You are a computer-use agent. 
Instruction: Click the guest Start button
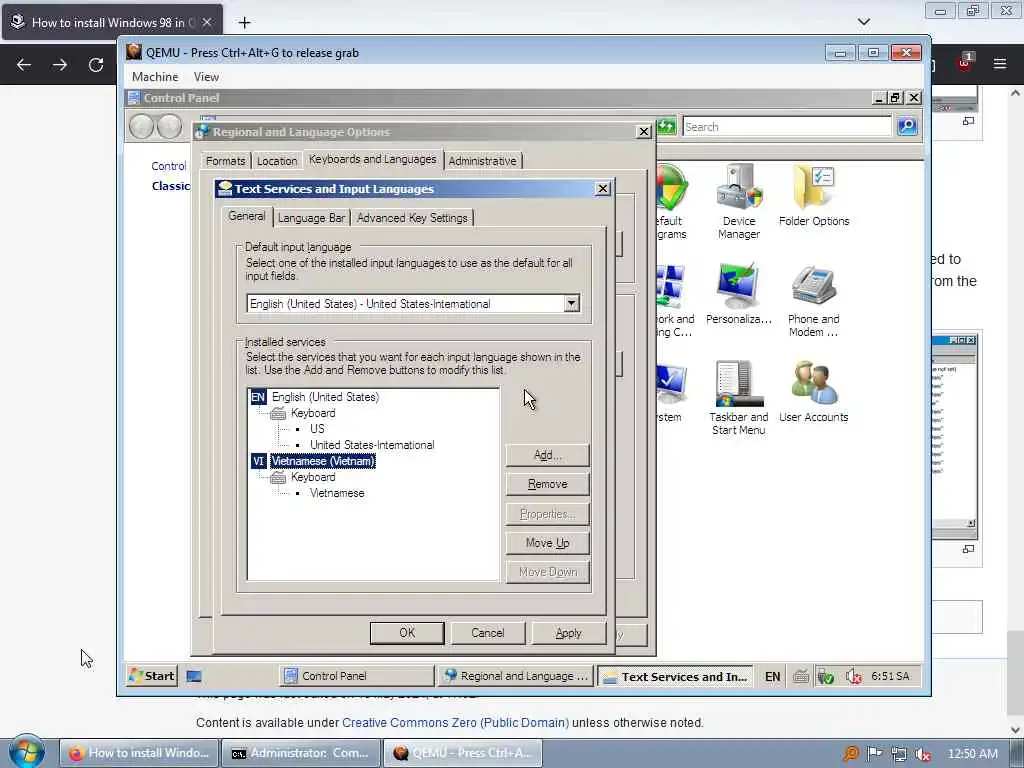(152, 676)
